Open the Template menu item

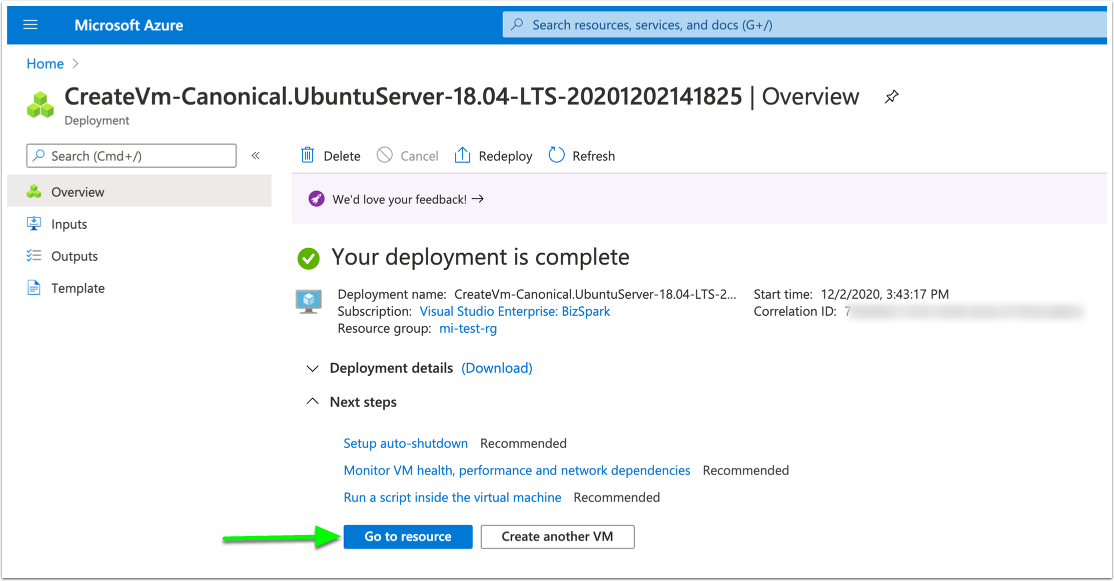(77, 288)
